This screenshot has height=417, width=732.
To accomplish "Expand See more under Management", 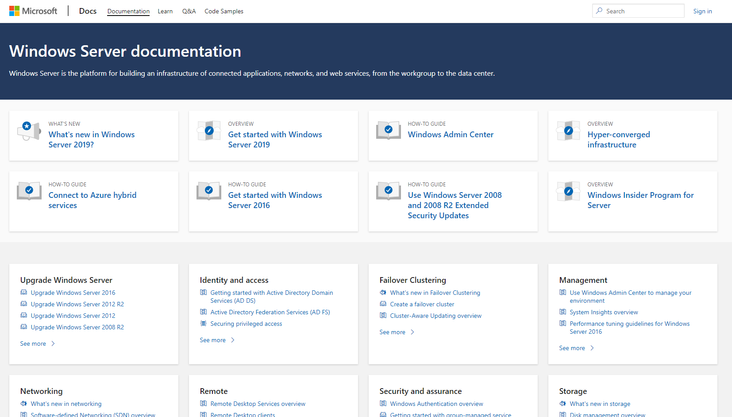I will pyautogui.click(x=577, y=348).
